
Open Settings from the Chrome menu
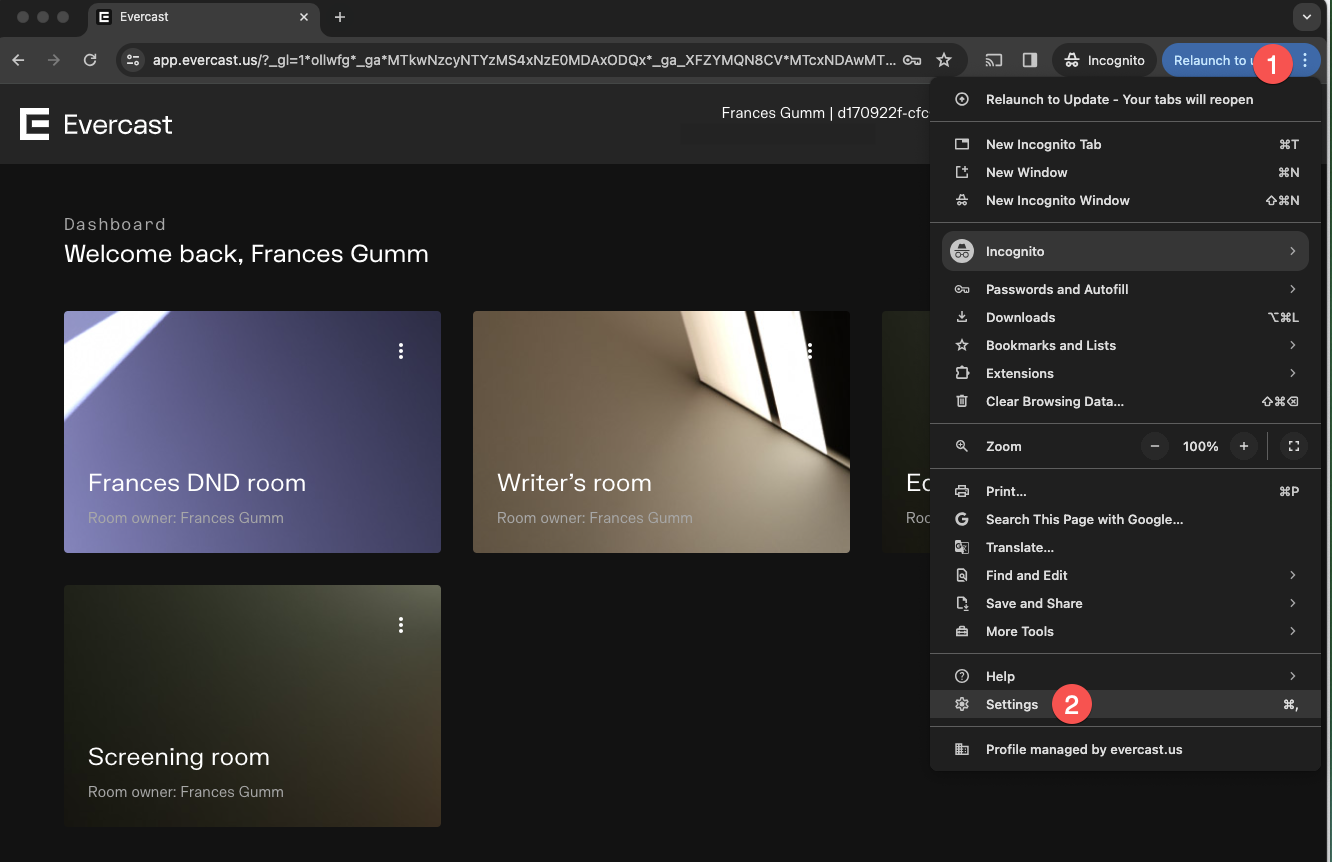point(1125,704)
